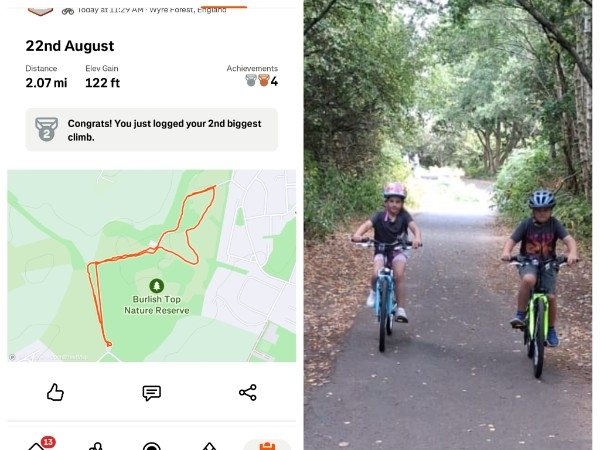The width and height of the screenshot is (600, 450).
Task: Tap the Achievements trophy icons
Action: 258,80
